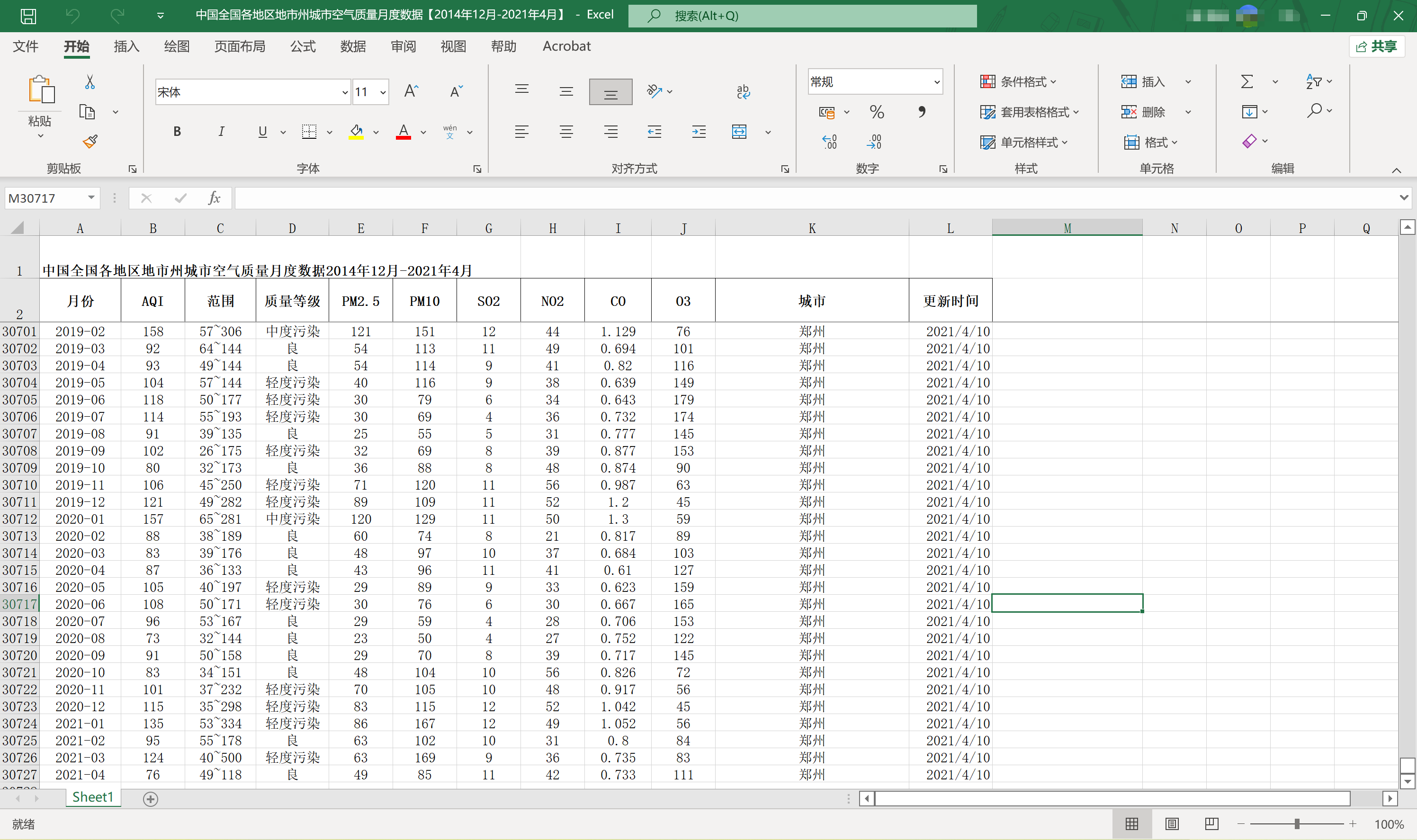The image size is (1417, 840).
Task: Toggle bold formatting
Action: 177,132
